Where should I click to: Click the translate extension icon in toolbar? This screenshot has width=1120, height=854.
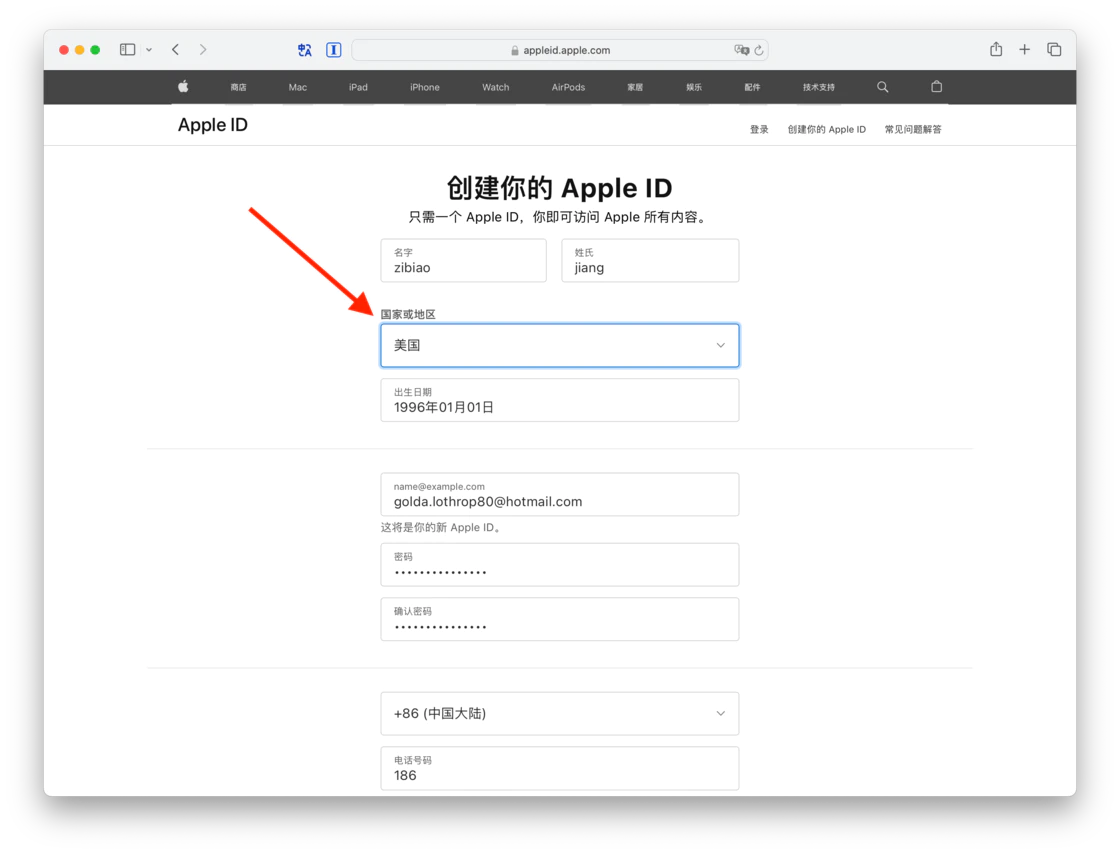(x=305, y=50)
